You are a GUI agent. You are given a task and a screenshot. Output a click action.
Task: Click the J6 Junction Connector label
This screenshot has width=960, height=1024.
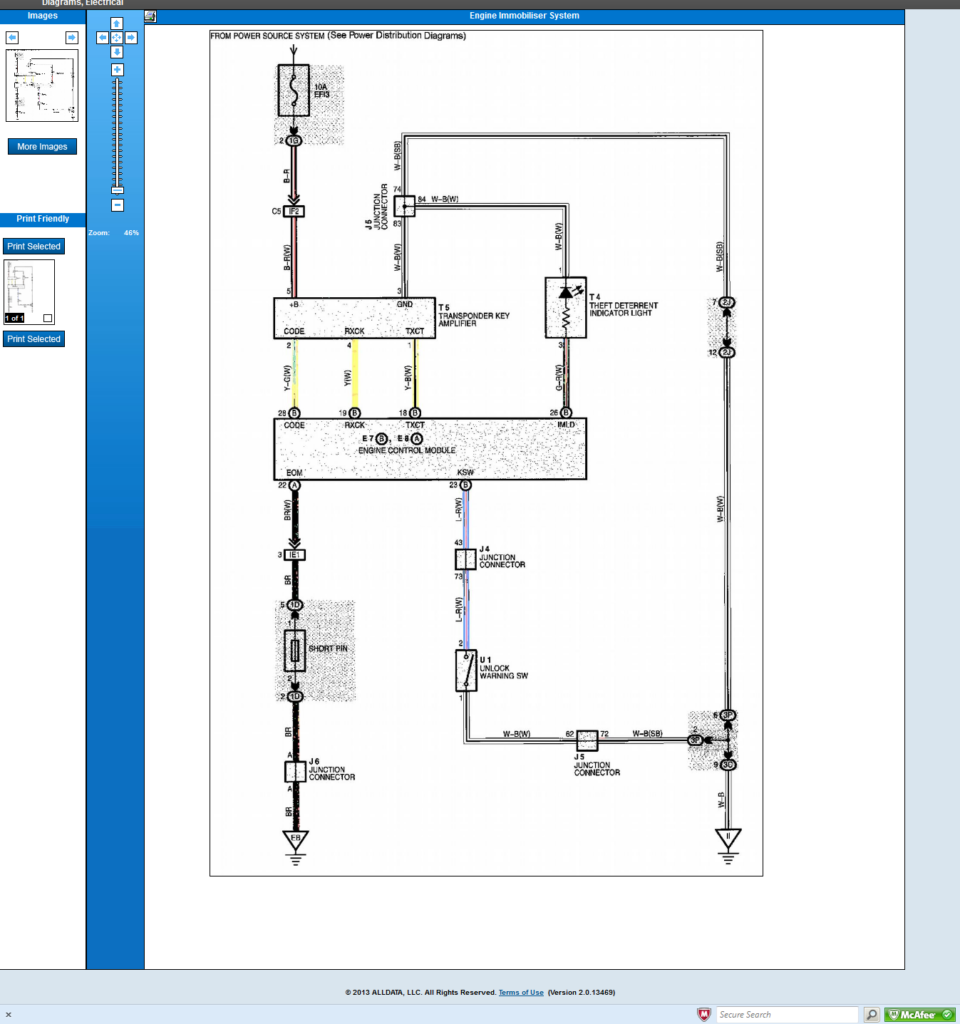tap(332, 769)
